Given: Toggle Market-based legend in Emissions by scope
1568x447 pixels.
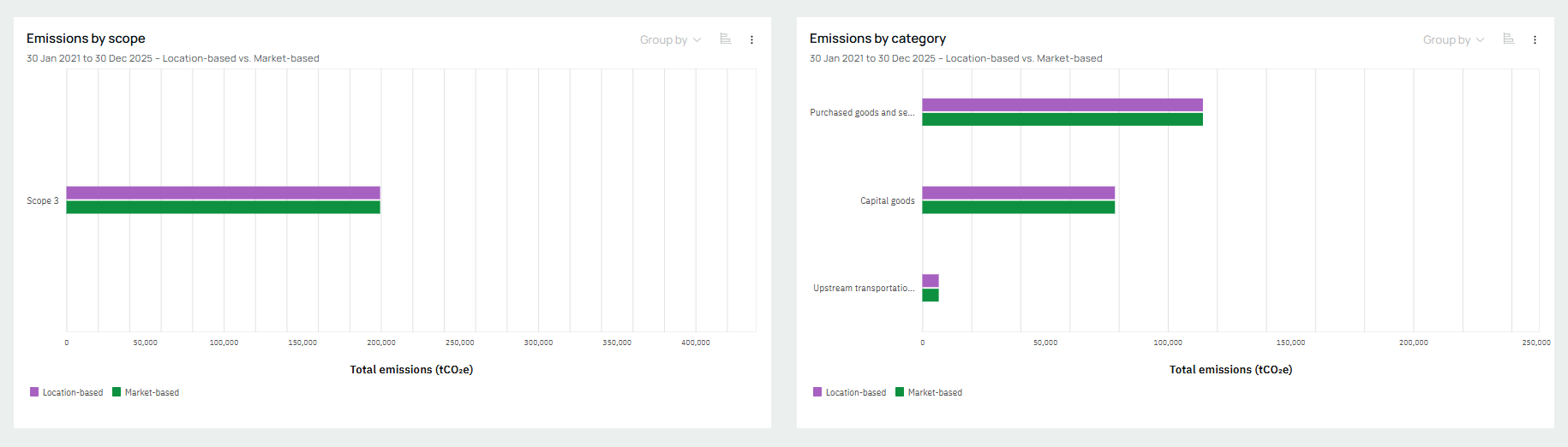Looking at the screenshot, I should coord(146,392).
